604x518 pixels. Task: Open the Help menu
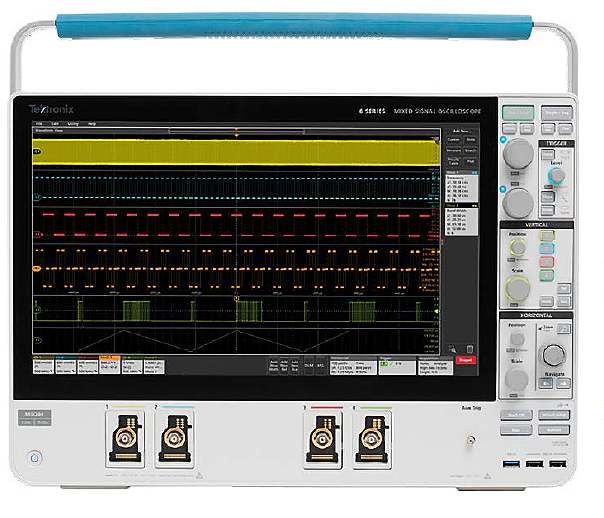pos(92,123)
